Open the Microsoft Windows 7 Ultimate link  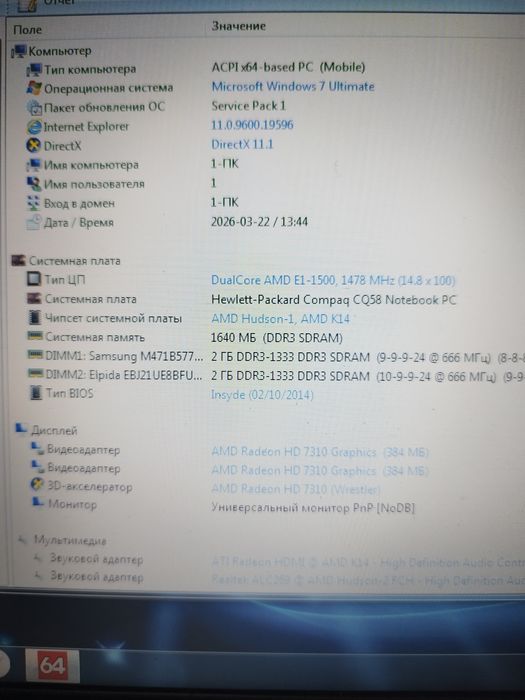point(293,87)
